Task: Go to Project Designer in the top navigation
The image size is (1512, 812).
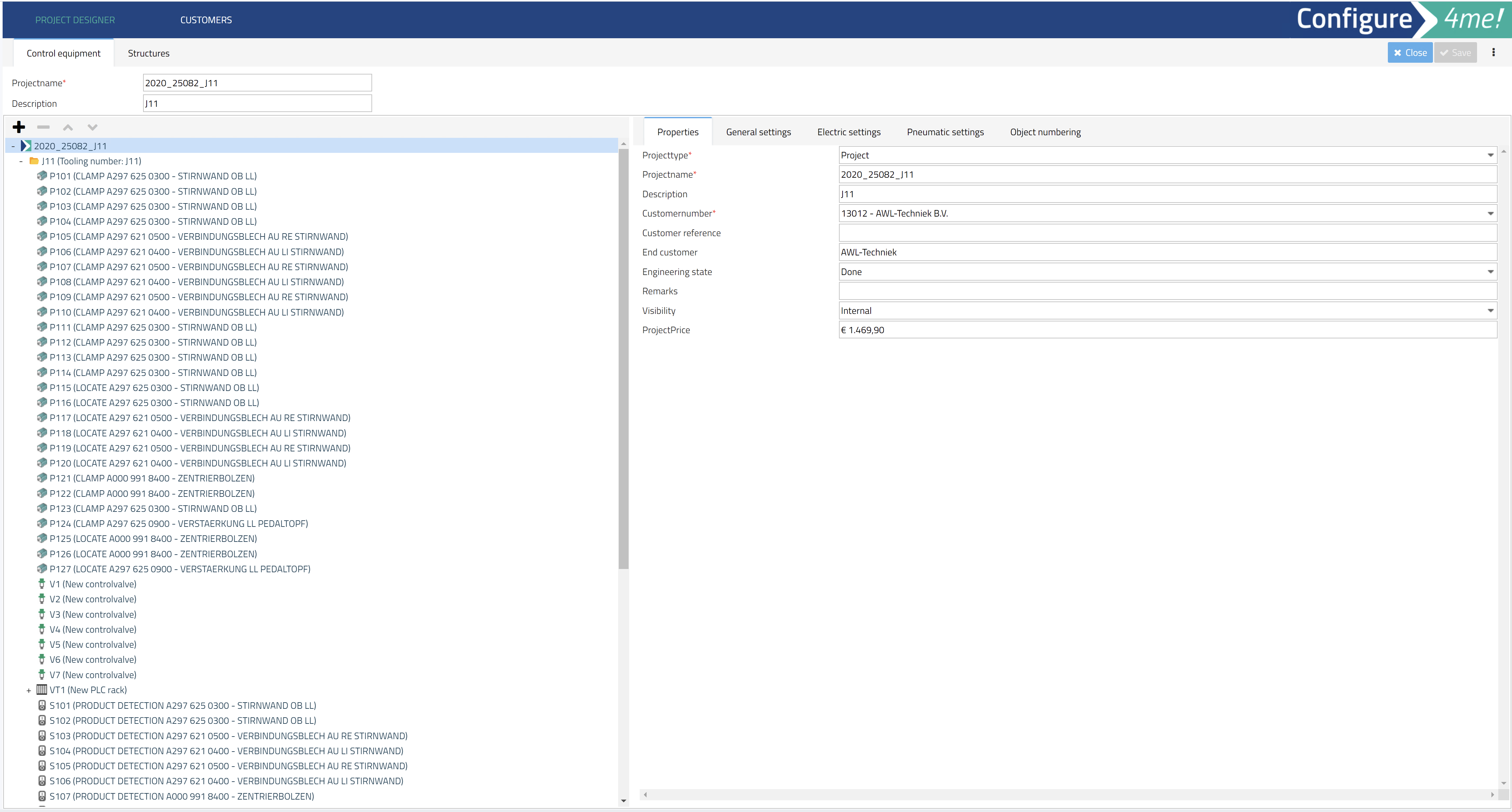Action: pos(75,20)
